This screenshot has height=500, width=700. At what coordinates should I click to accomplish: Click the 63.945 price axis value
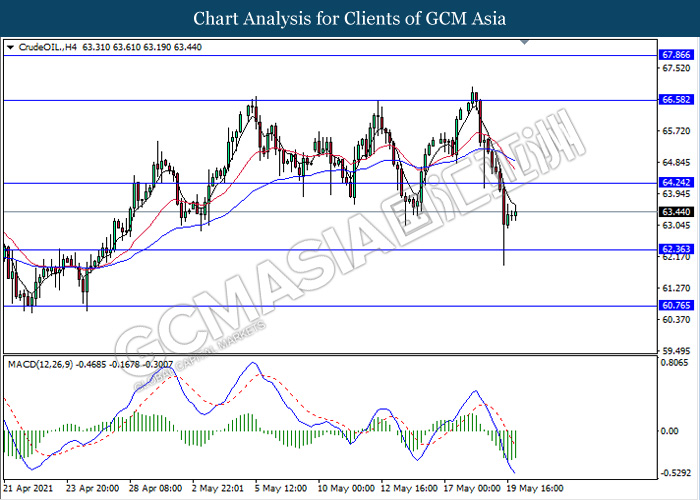pyautogui.click(x=676, y=194)
